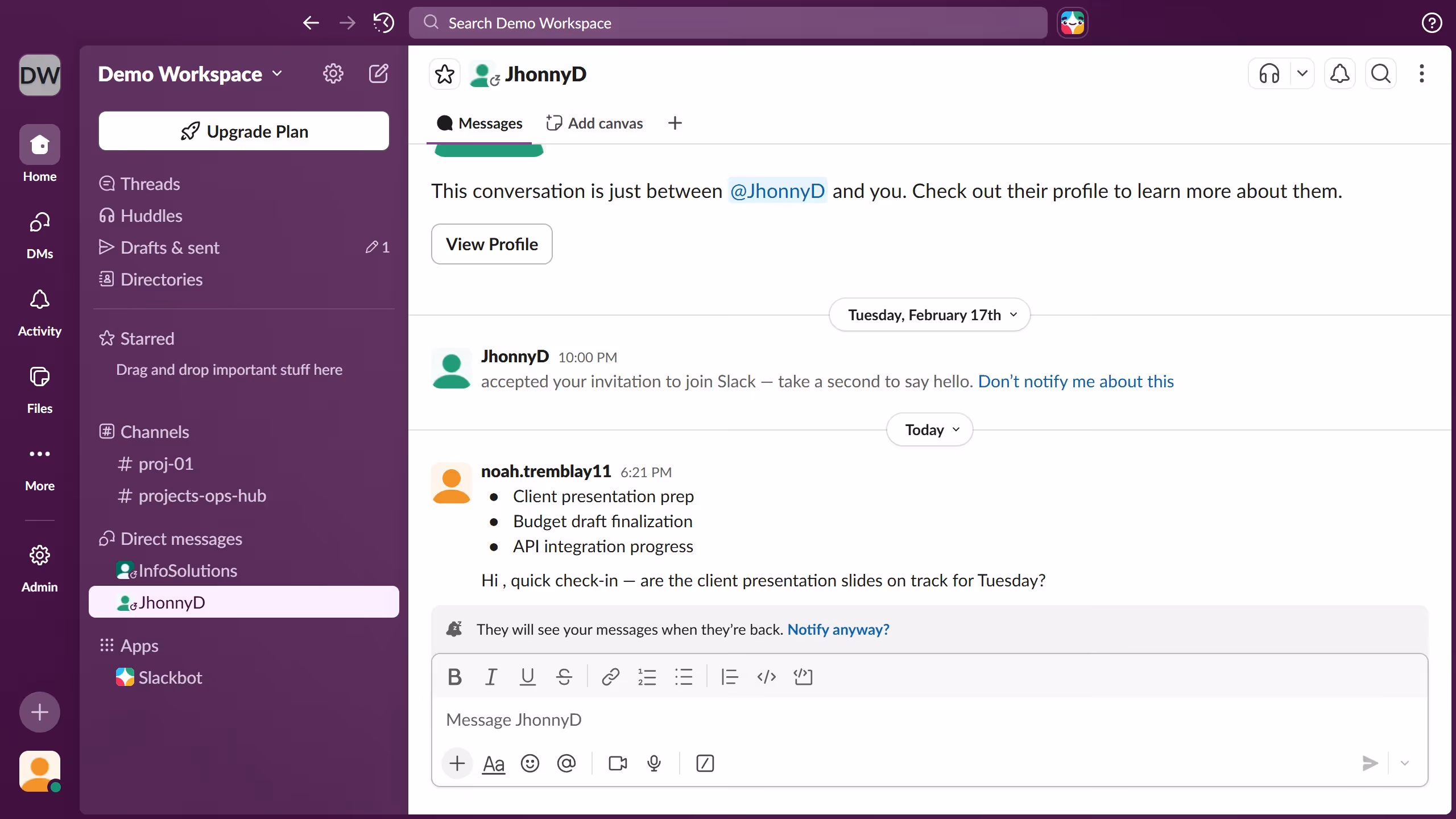Open Activity in left rail
This screenshot has height=819, width=1456.
39,312
